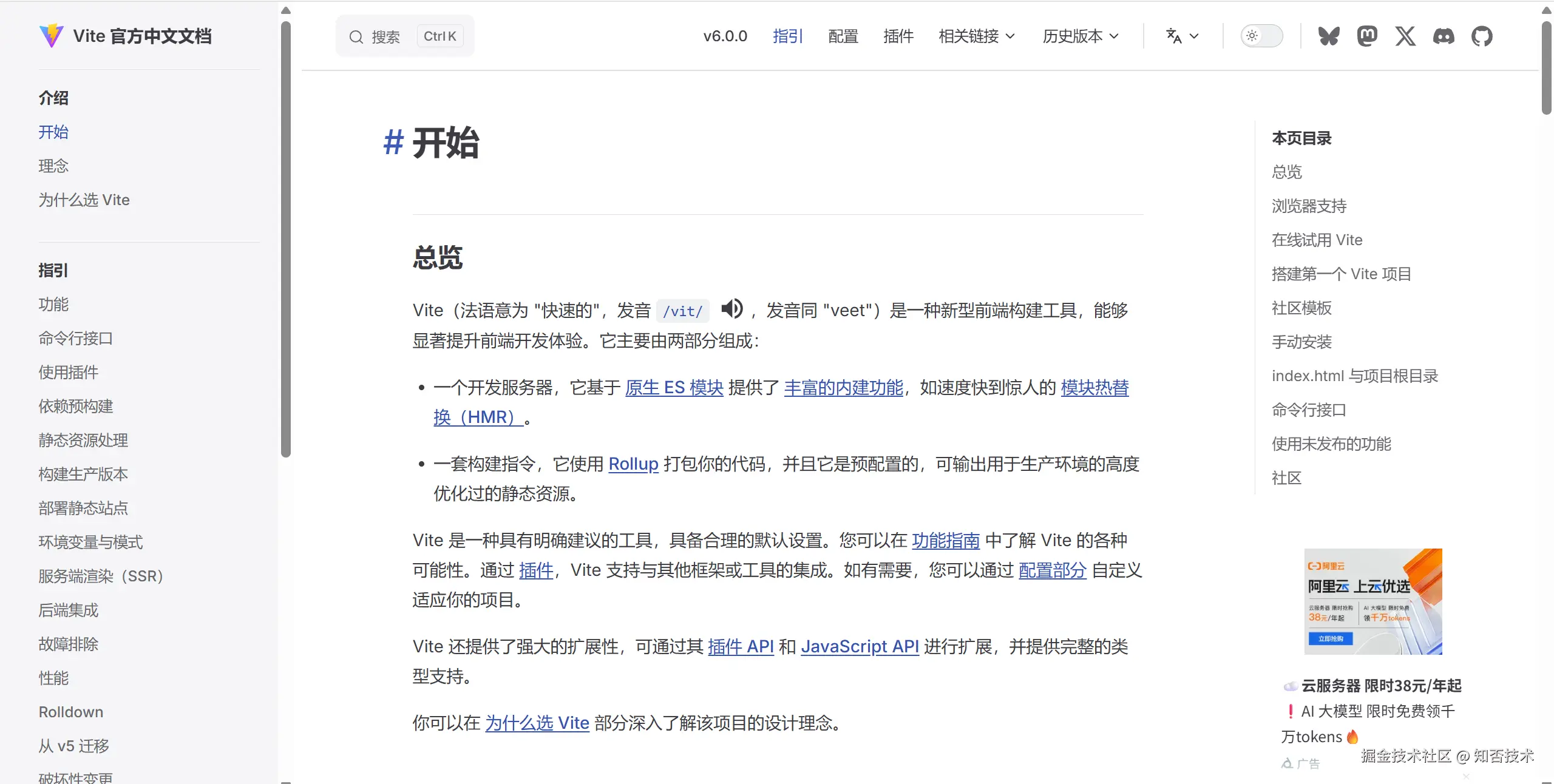Go to the 插件 nav item
Viewport: 1554px width, 784px height.
[898, 36]
